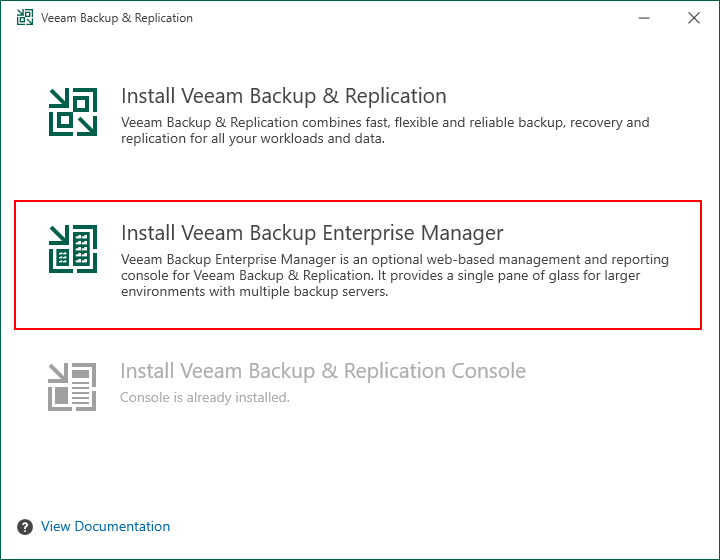
Task: Click the question mark help icon
Action: (x=25, y=527)
